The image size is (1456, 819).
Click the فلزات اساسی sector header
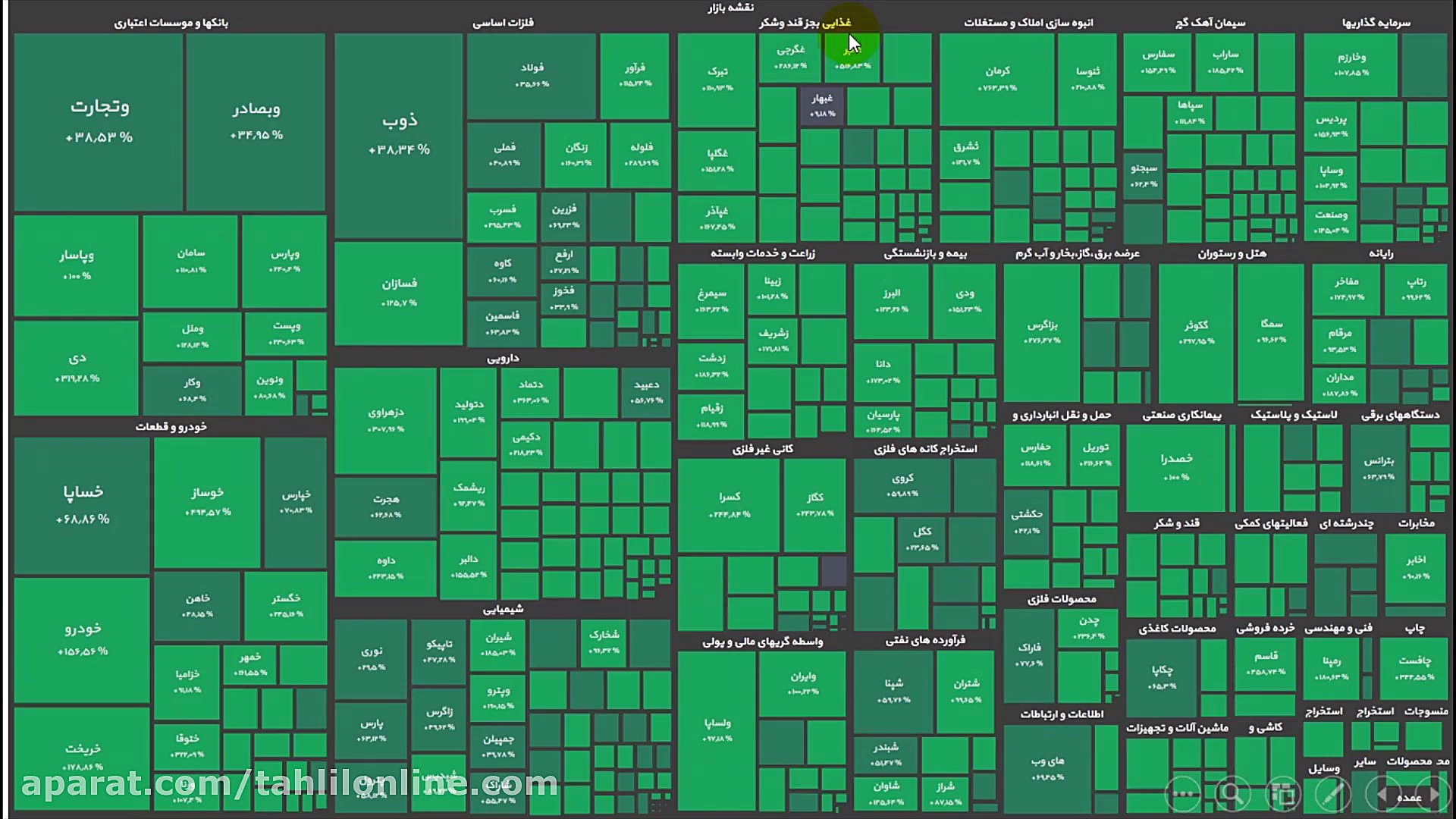[x=503, y=23]
